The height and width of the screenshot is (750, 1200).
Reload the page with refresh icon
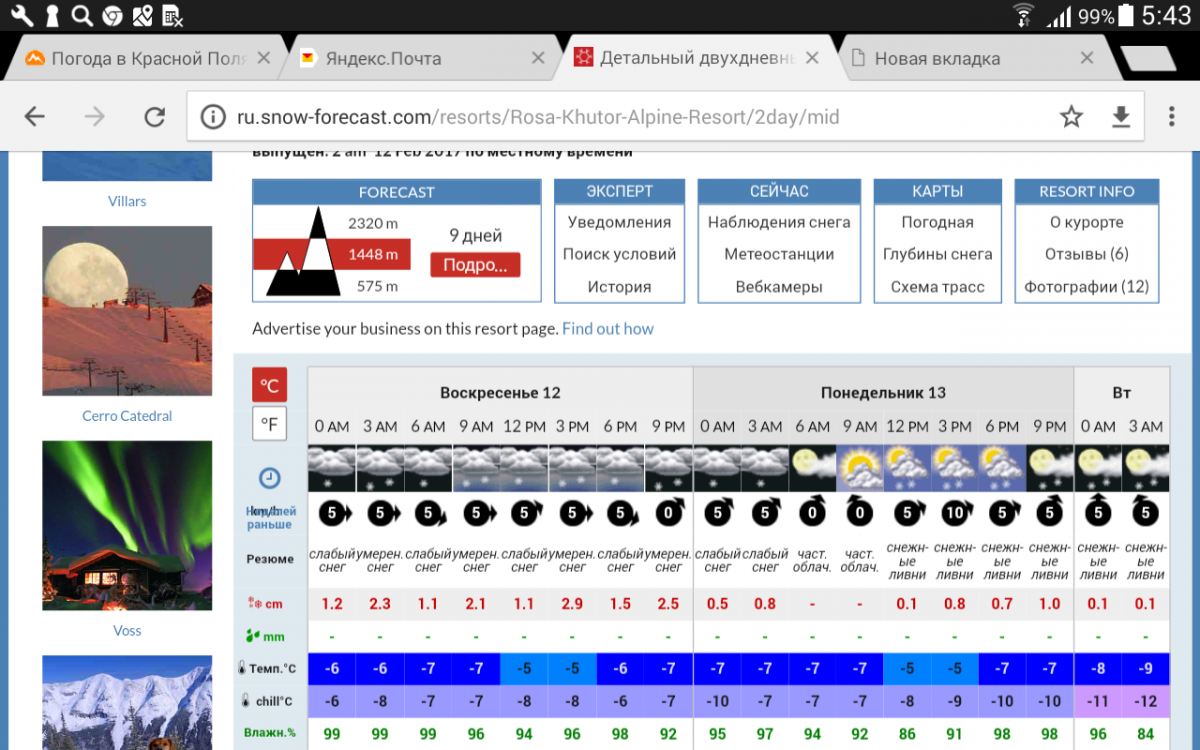[x=154, y=117]
